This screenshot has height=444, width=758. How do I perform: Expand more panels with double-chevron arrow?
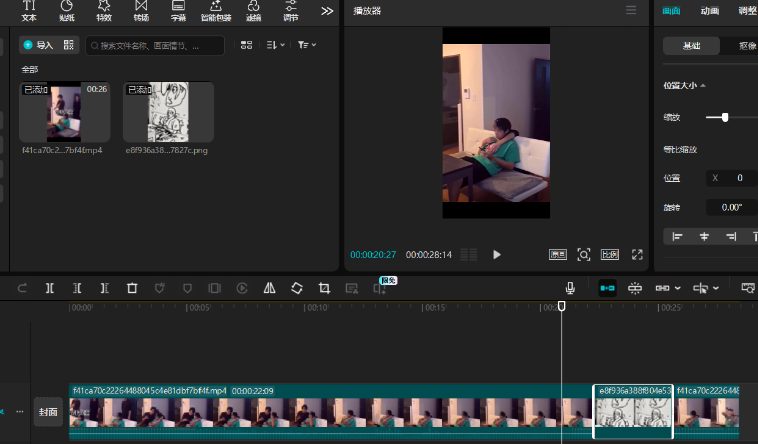[x=327, y=11]
